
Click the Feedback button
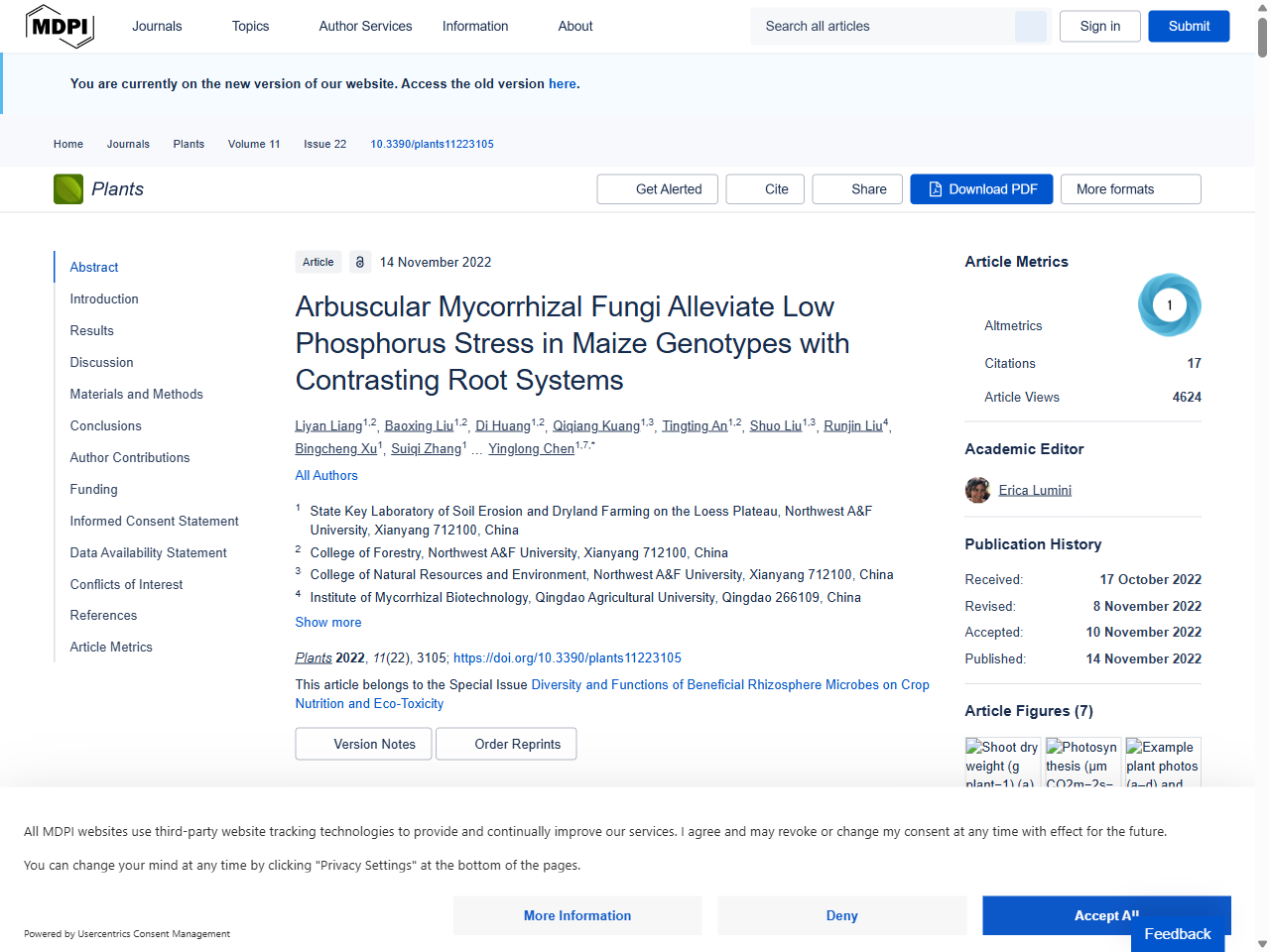click(1177, 933)
